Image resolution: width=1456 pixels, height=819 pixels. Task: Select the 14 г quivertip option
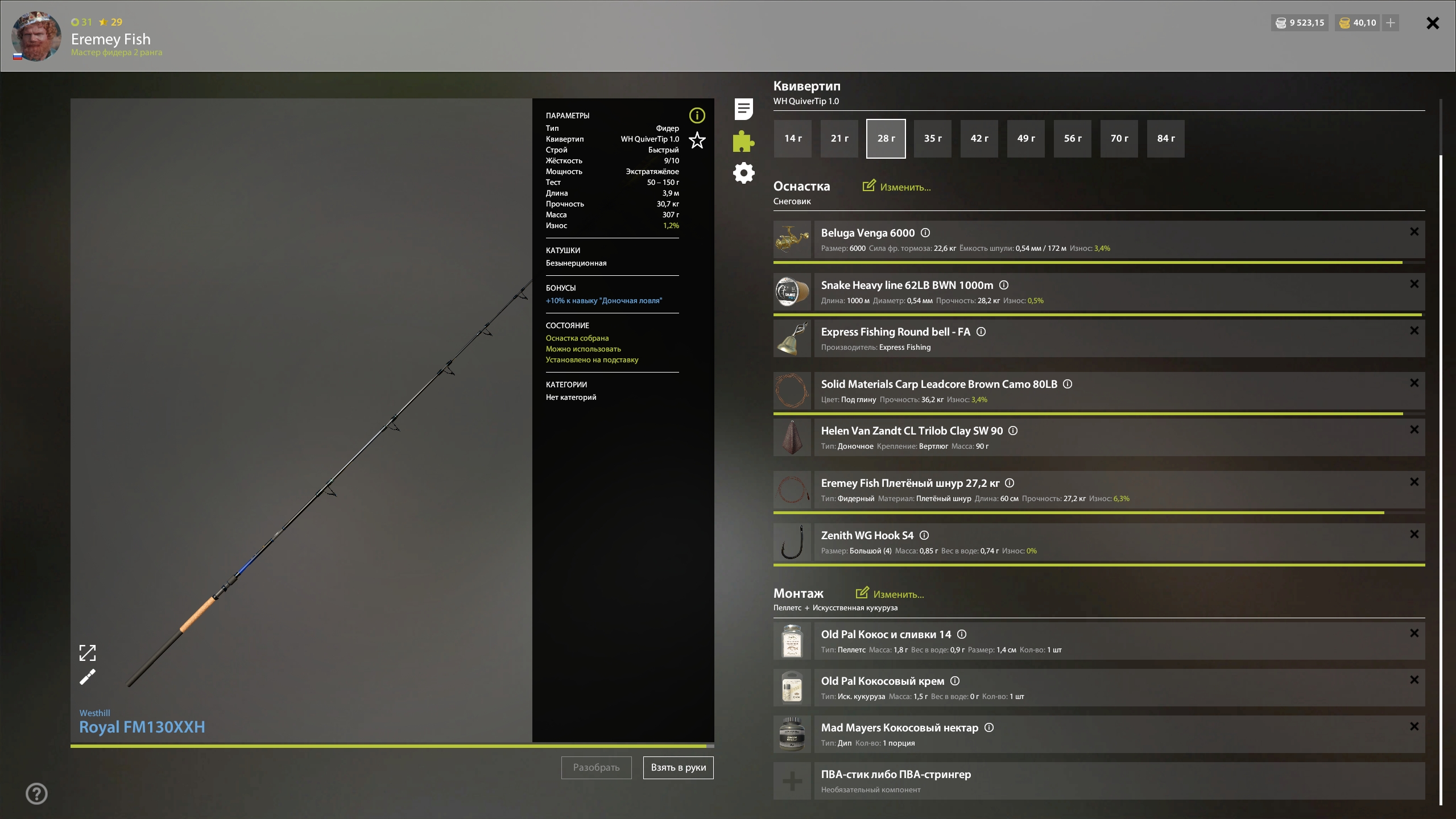coord(792,139)
